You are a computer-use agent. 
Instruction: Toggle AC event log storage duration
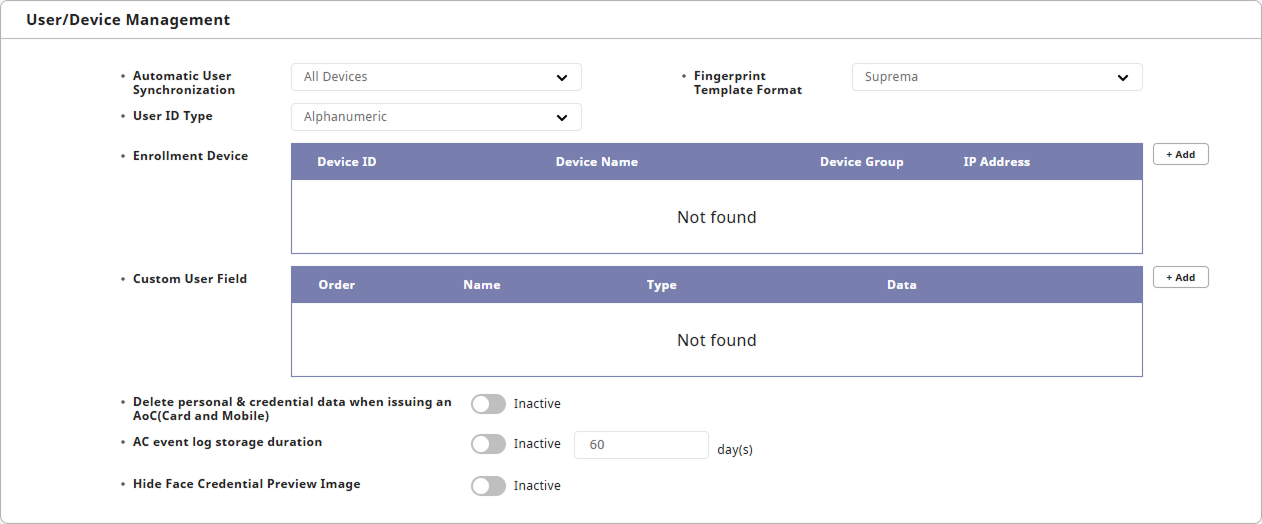point(488,444)
